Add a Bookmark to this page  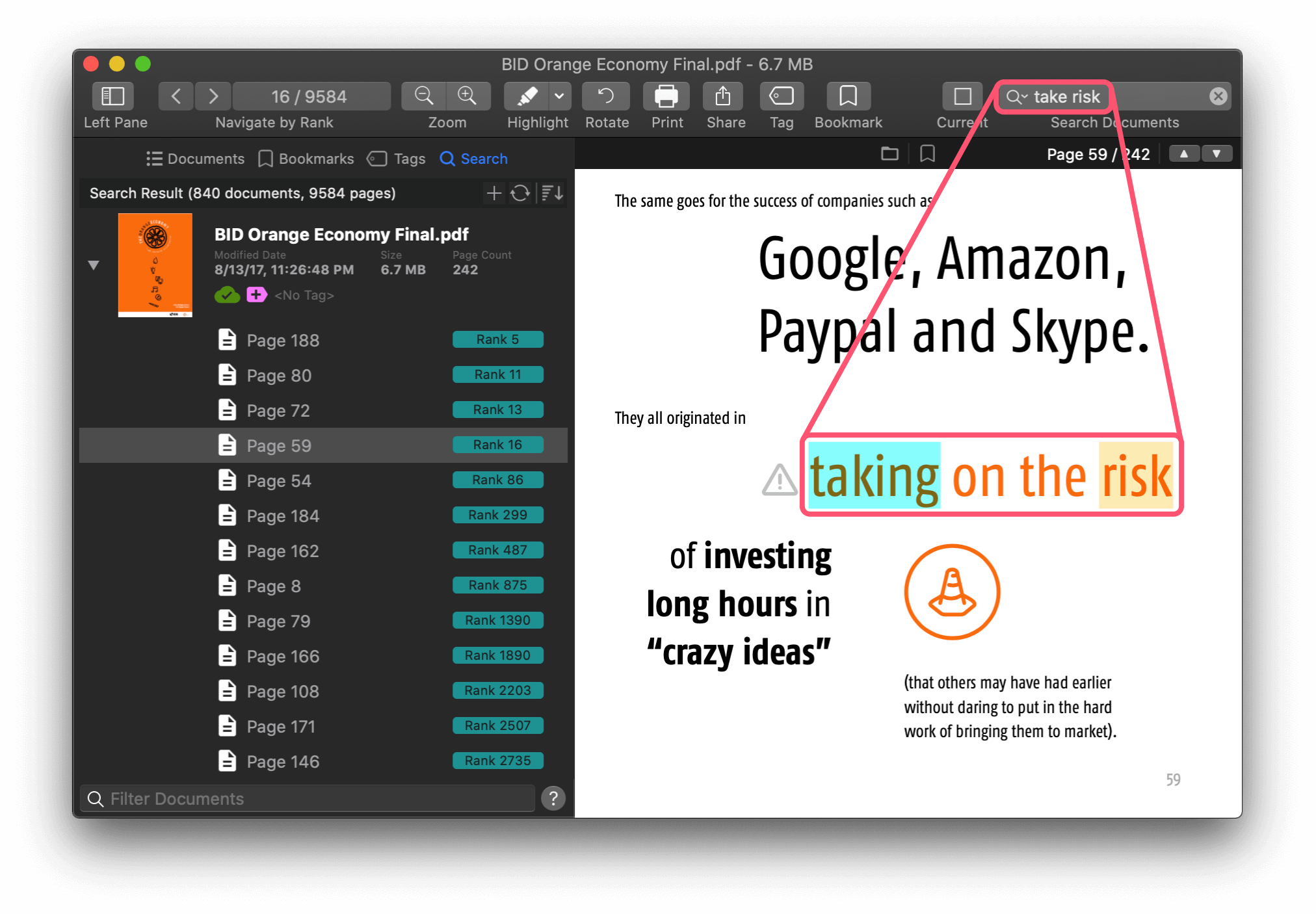848,96
